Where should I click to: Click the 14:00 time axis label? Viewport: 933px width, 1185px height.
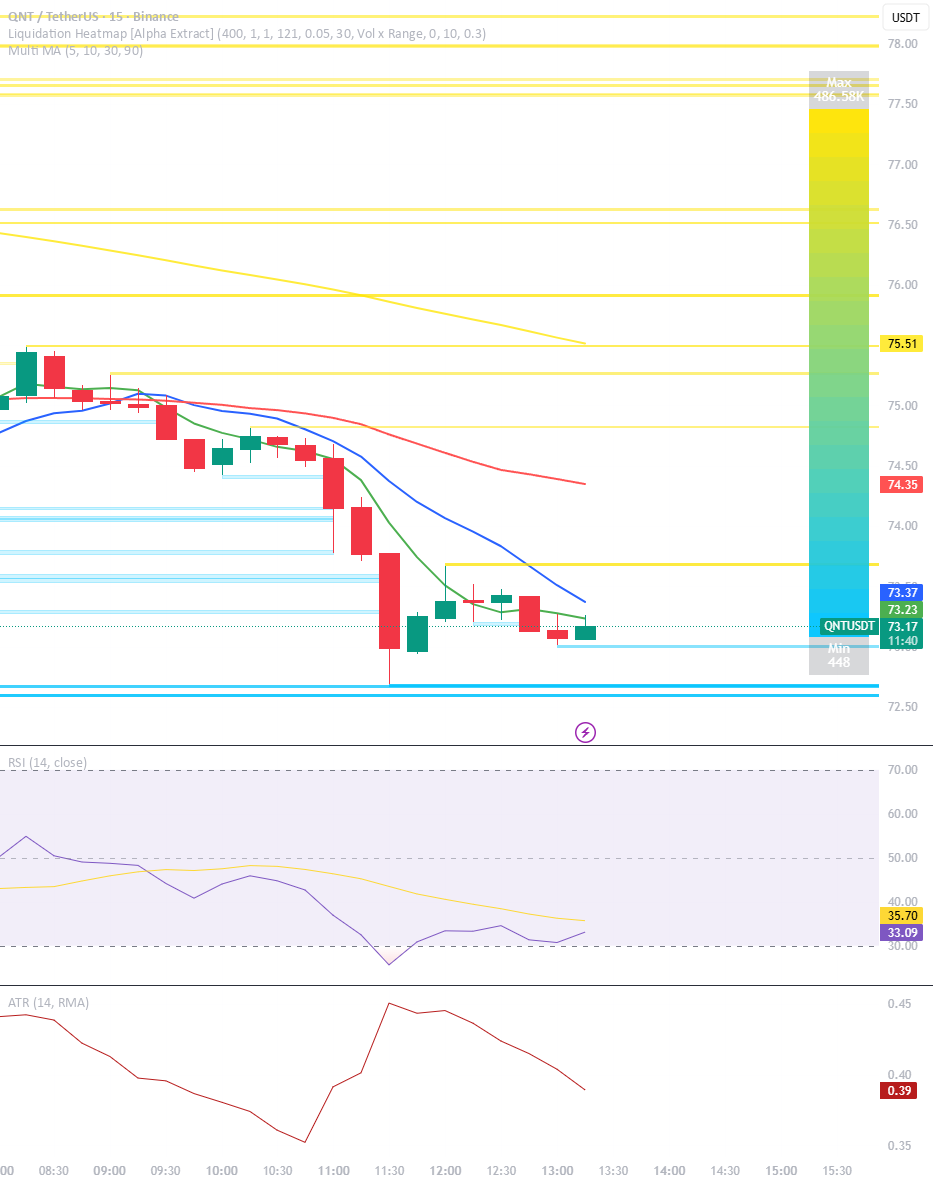(669, 1171)
